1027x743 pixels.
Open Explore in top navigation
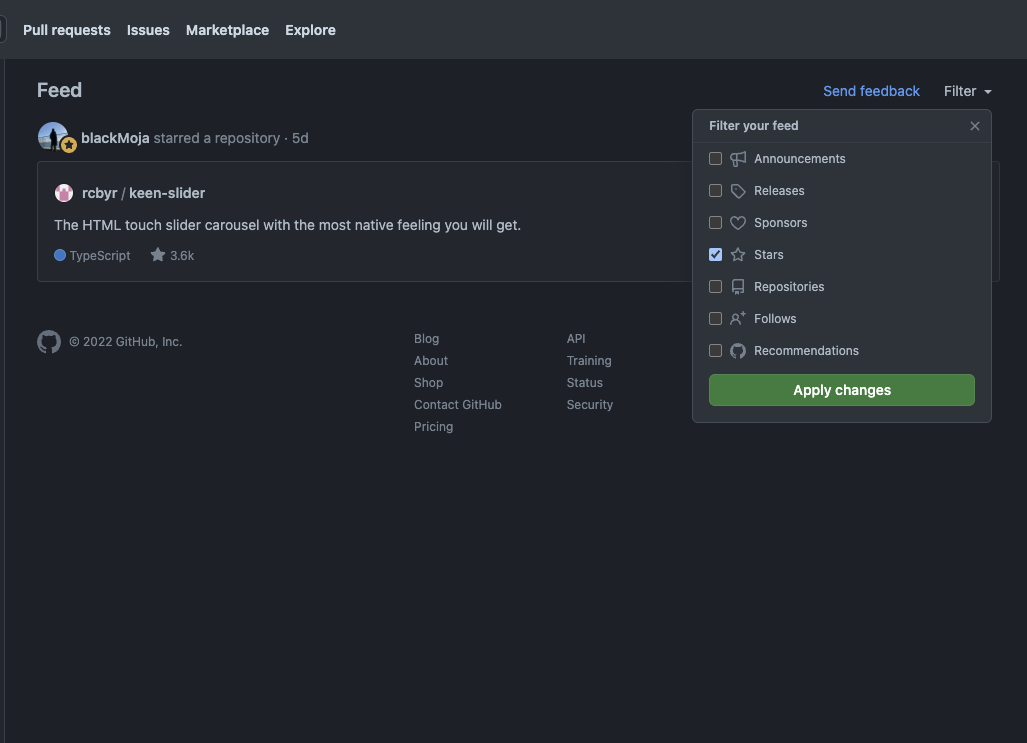[310, 30]
